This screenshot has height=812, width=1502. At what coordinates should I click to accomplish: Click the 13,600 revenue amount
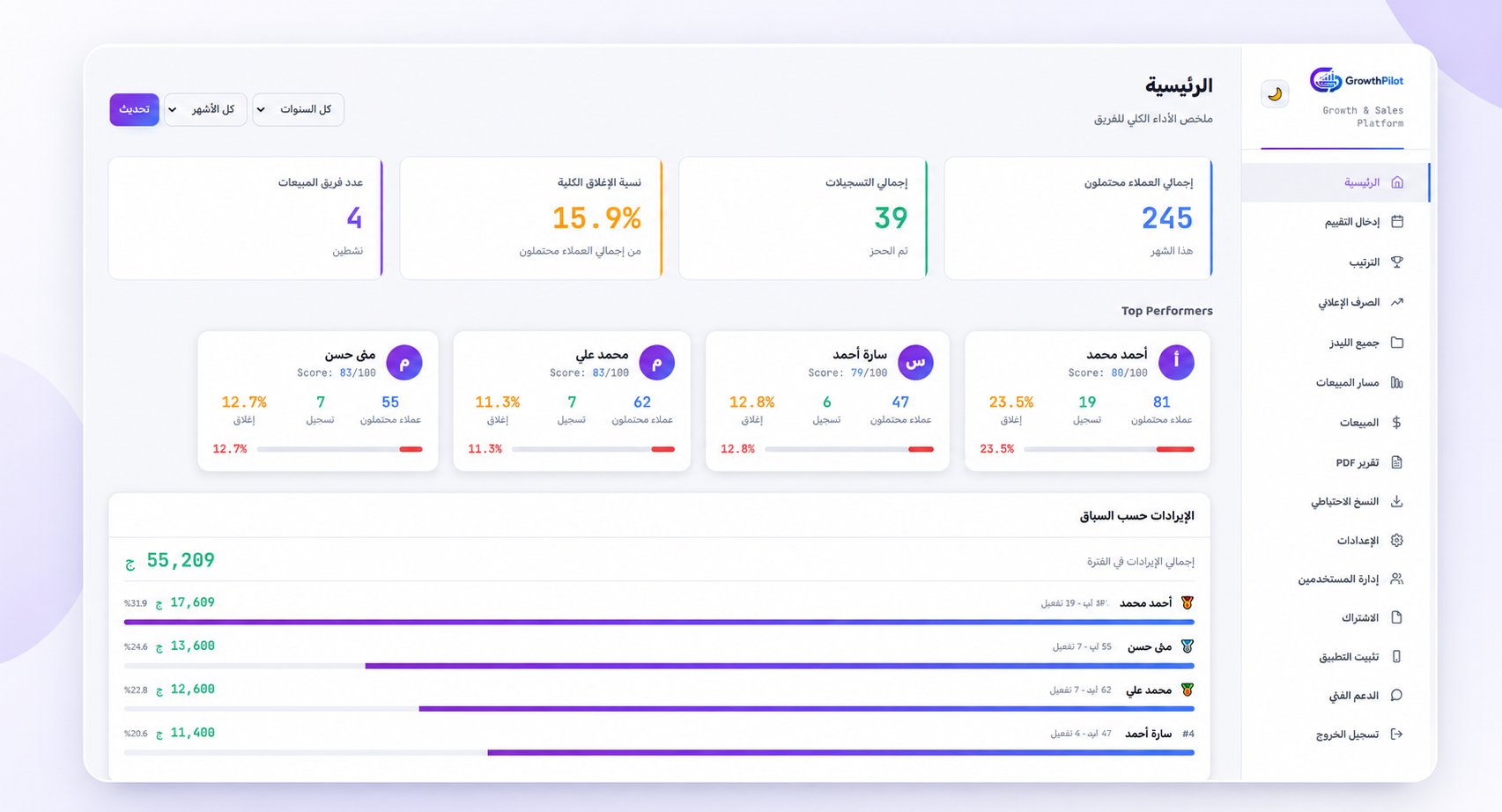pyautogui.click(x=192, y=646)
